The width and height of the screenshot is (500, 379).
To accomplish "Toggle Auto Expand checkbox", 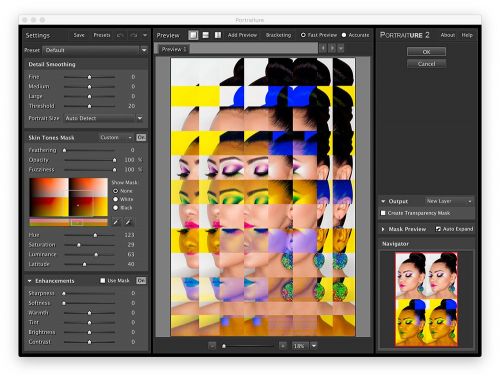I will (x=438, y=229).
